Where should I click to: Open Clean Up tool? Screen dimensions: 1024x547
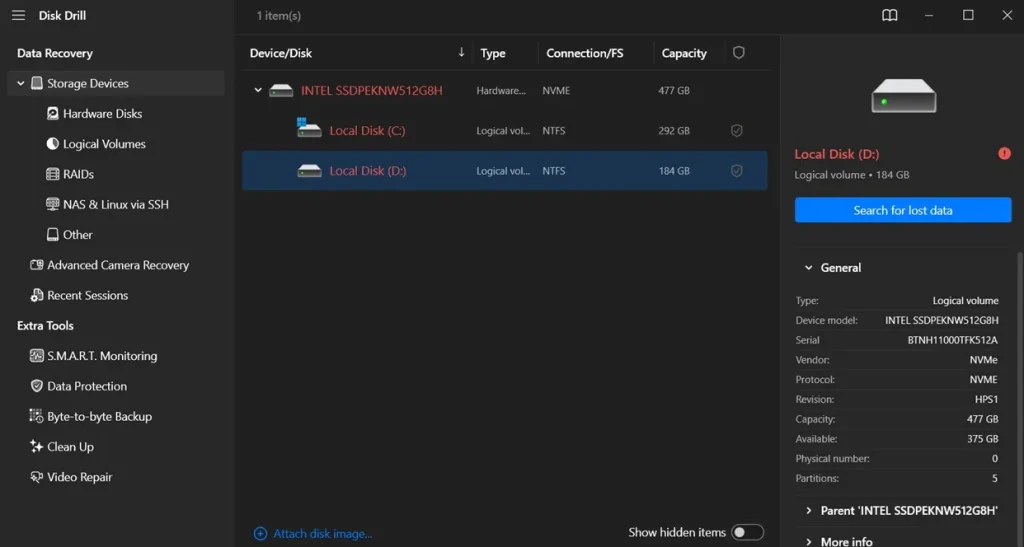tap(71, 446)
